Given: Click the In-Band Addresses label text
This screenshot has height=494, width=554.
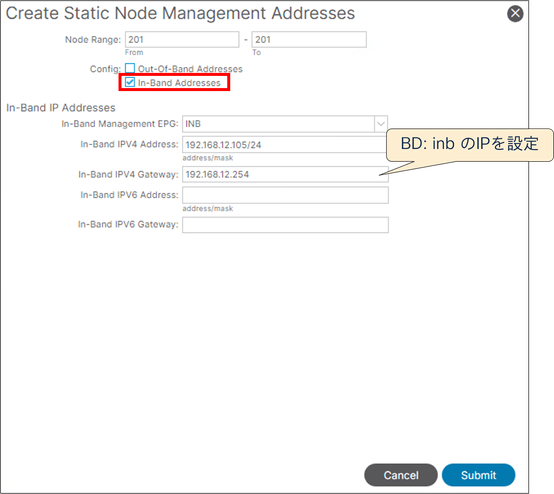Looking at the screenshot, I should coord(179,83).
